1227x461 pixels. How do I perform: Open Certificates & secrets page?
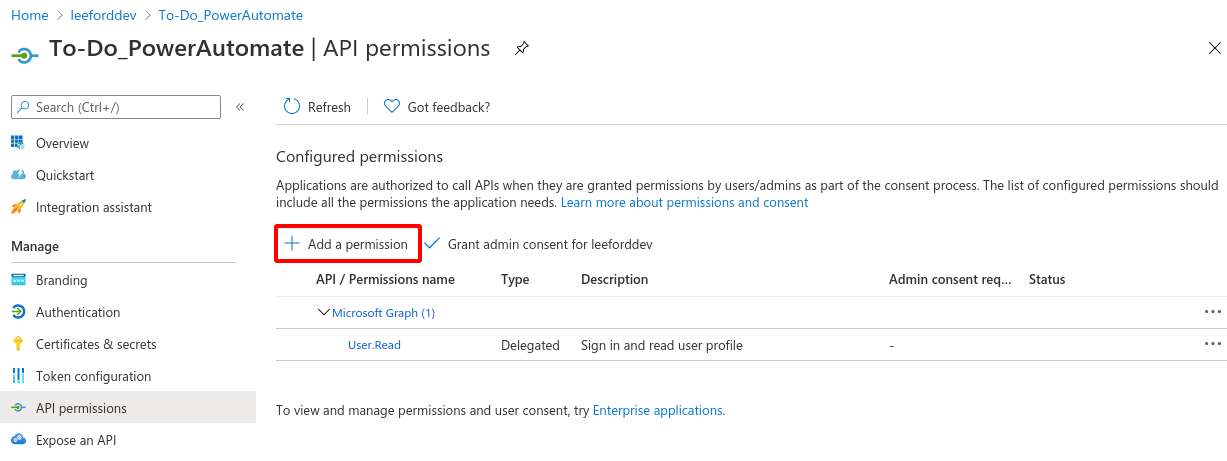96,344
